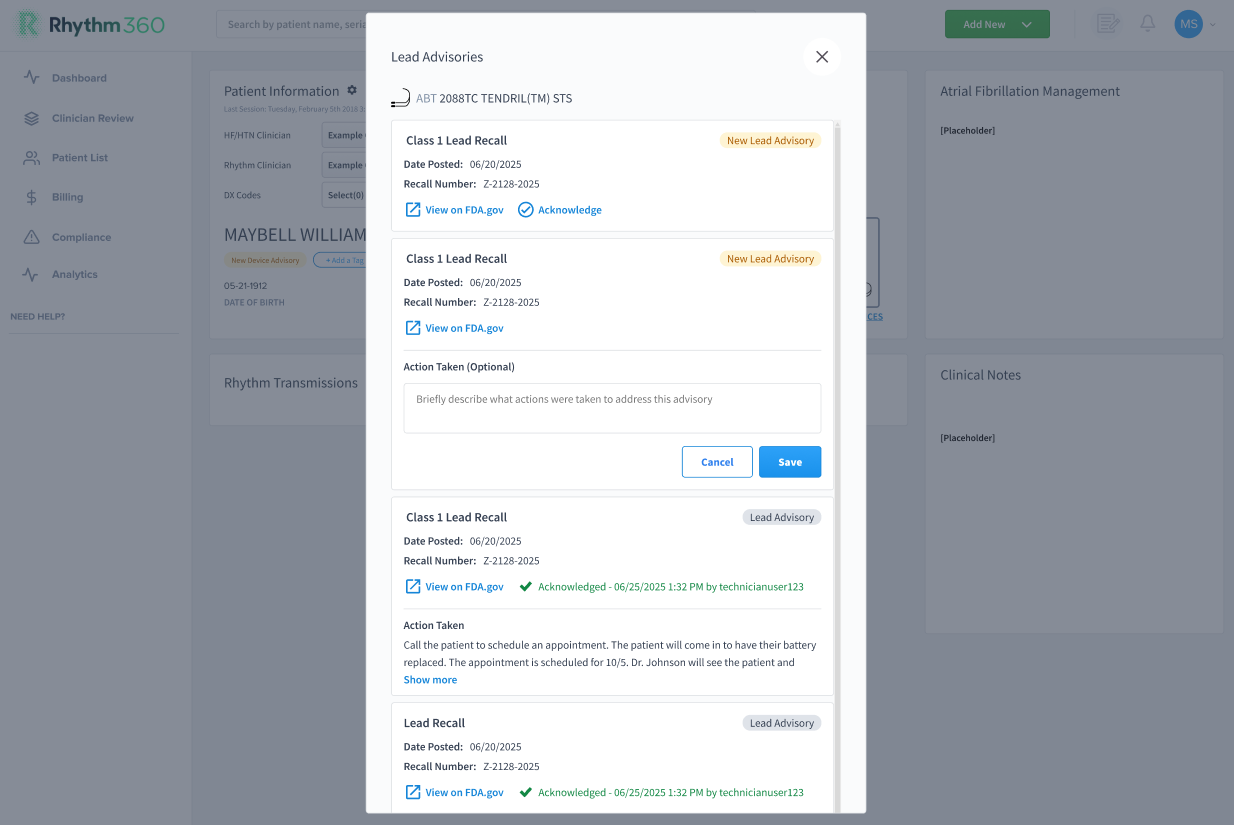The height and width of the screenshot is (825, 1234).
Task: Click into the Action Taken text box
Action: click(612, 408)
